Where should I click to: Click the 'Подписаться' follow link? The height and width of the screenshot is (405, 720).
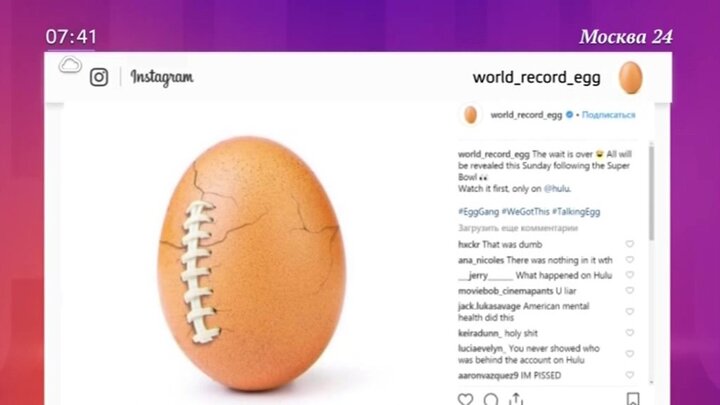(608, 115)
